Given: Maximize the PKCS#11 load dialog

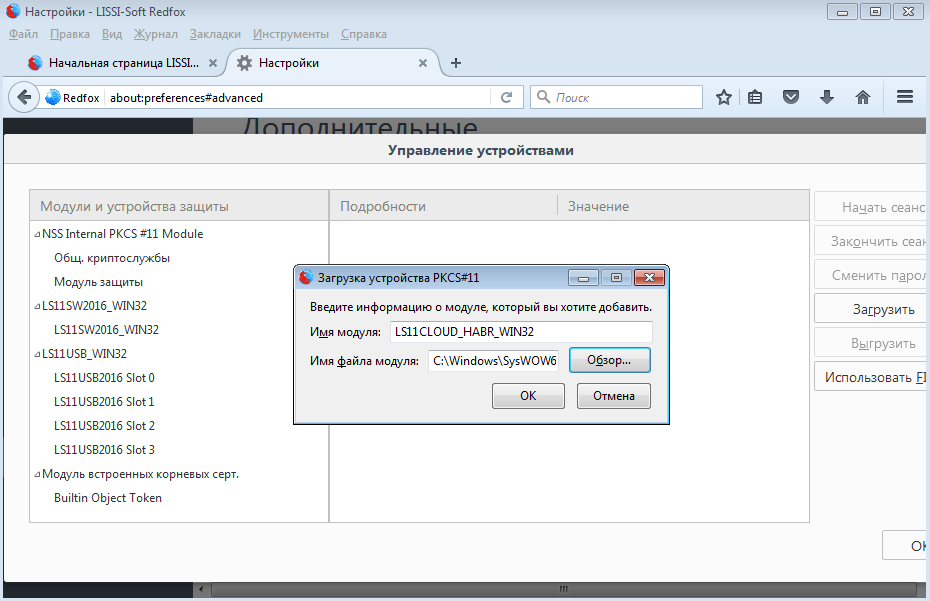Looking at the screenshot, I should pos(616,278).
